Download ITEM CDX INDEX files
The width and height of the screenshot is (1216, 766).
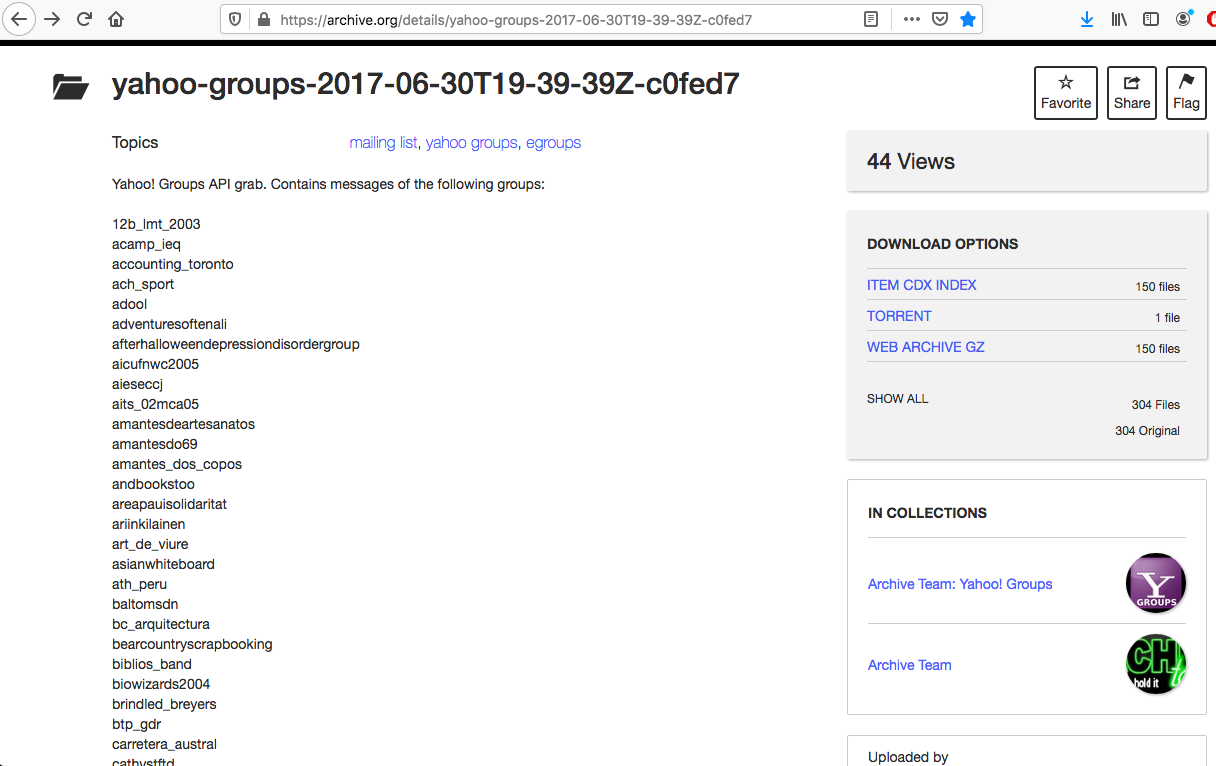click(x=922, y=285)
